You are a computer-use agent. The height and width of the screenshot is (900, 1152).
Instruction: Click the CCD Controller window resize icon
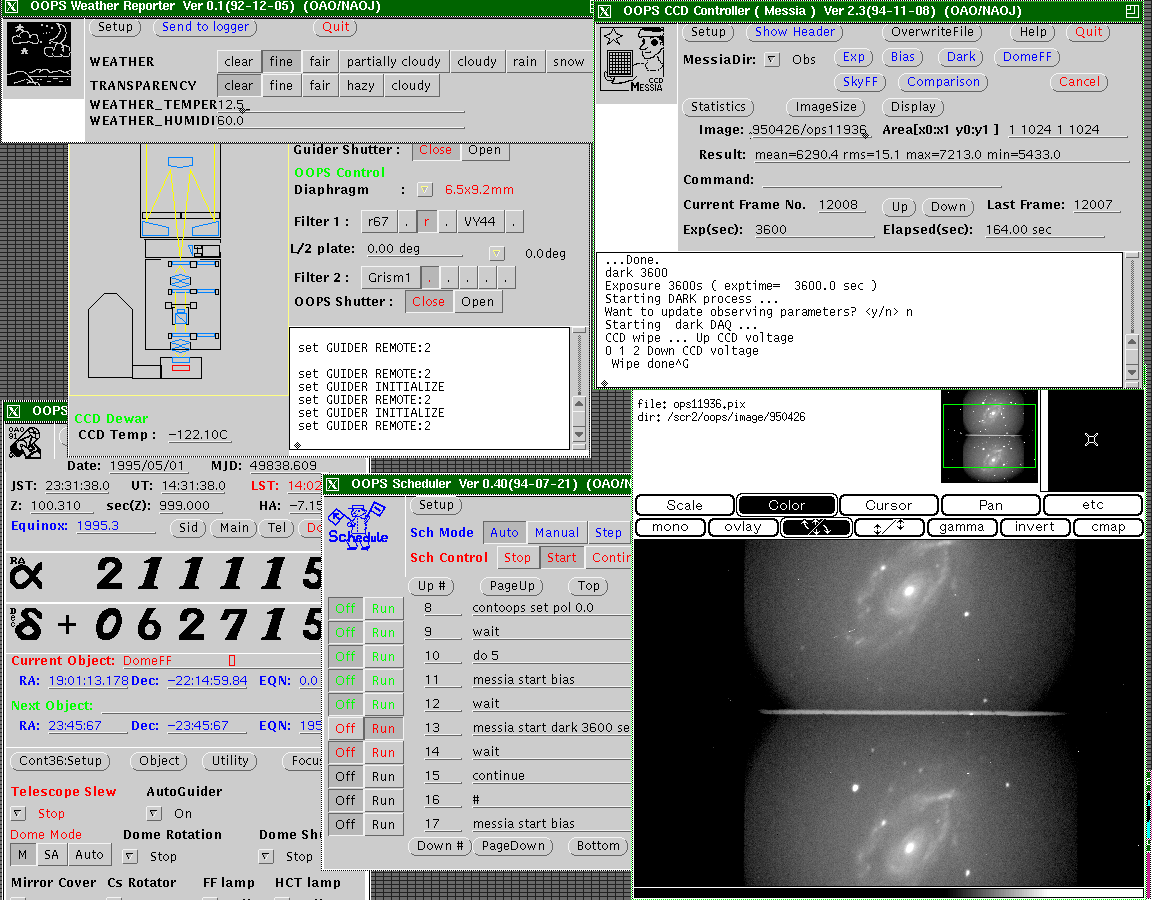pos(1131,11)
